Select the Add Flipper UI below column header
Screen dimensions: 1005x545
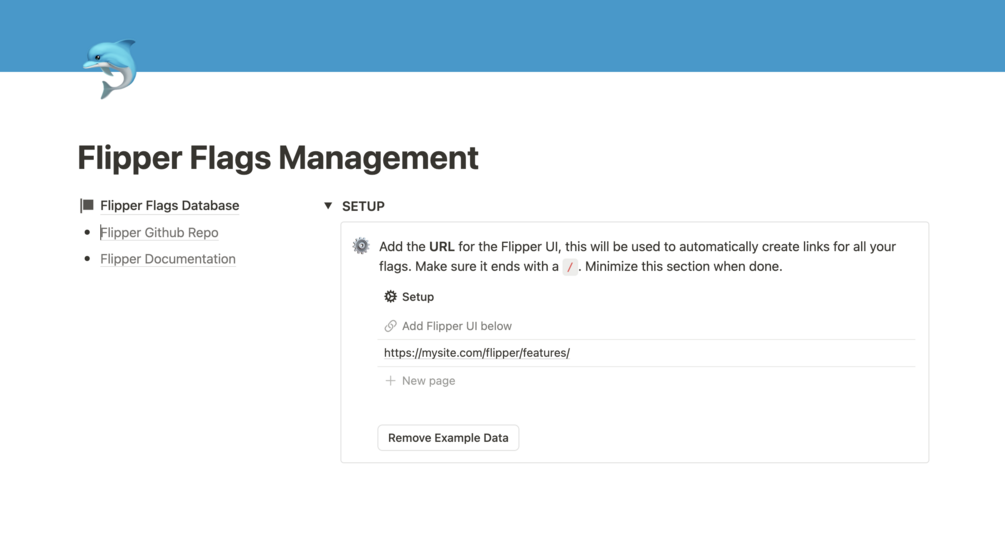coord(457,326)
